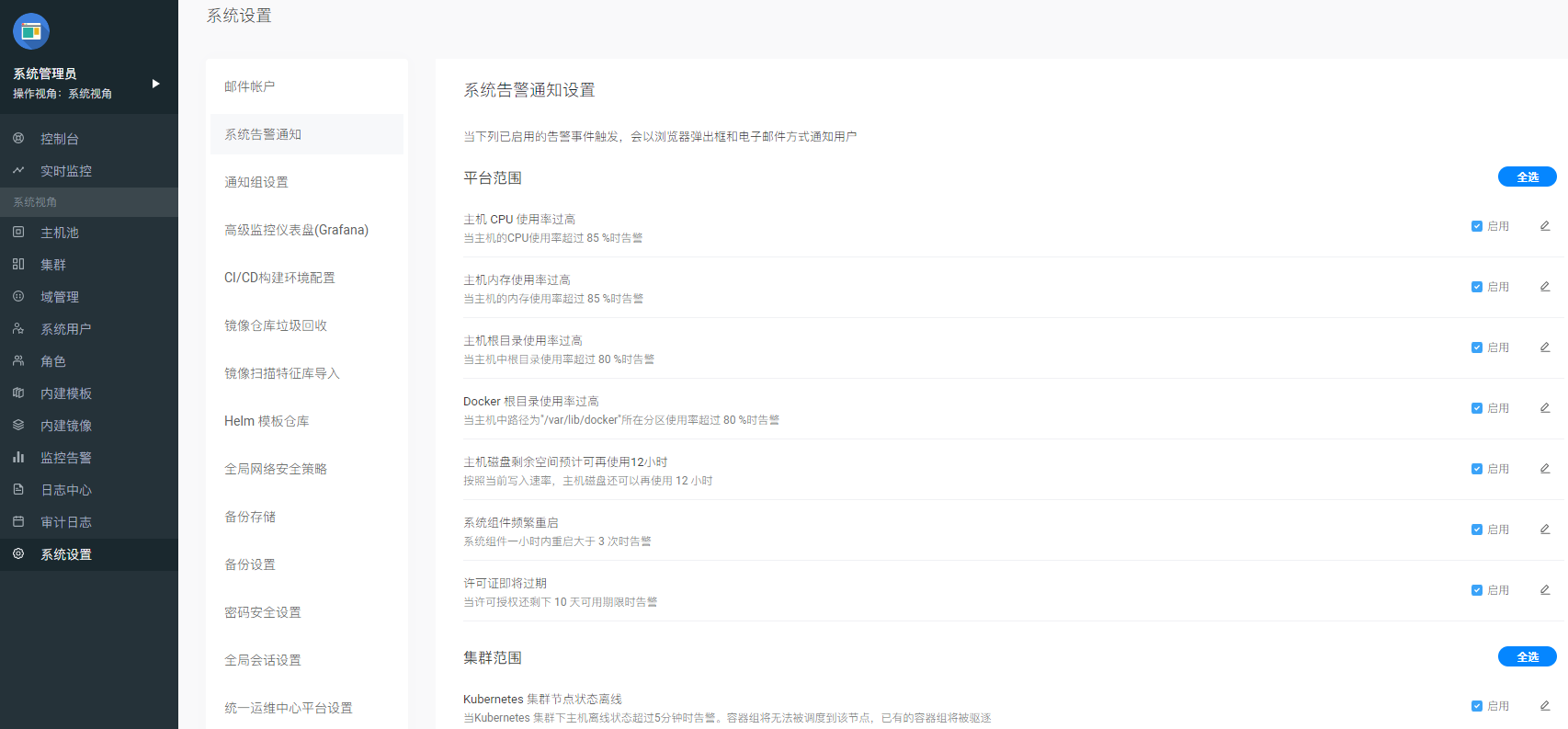Disable the 主机内存使用率过高 checkbox

(1477, 287)
